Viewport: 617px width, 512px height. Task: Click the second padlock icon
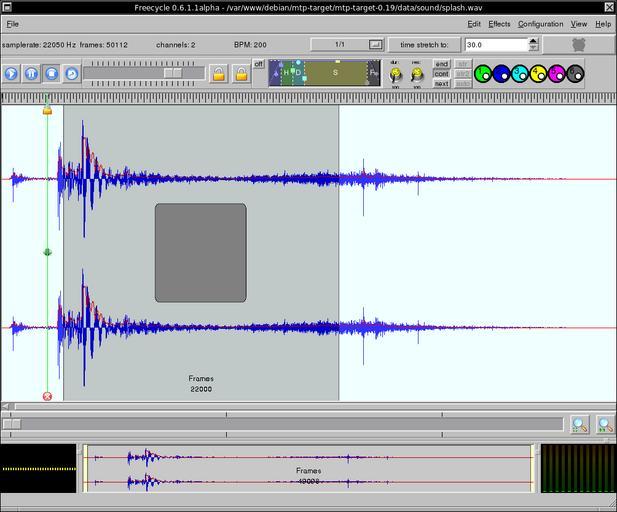click(241, 73)
